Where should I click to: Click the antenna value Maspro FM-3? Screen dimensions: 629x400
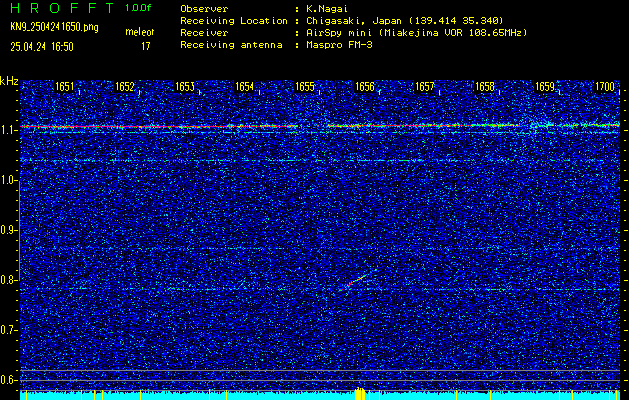[x=337, y=45]
